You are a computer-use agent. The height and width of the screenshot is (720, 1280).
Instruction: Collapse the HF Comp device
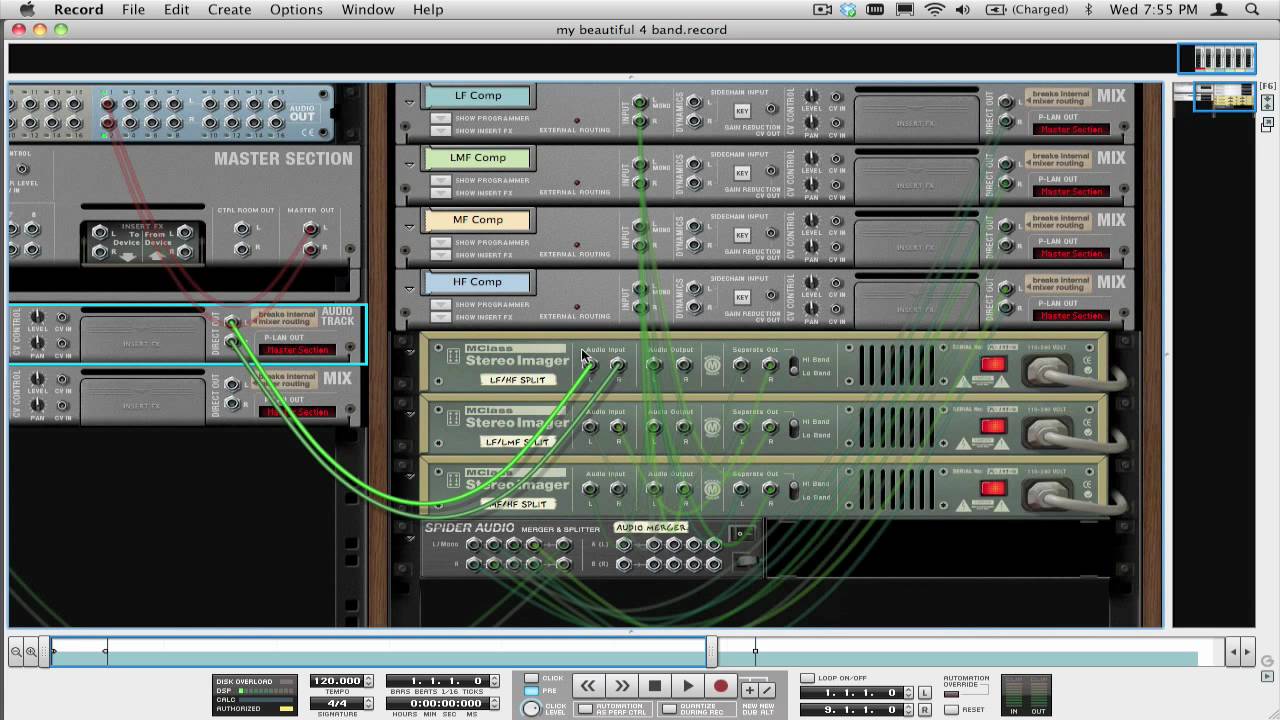pos(409,288)
